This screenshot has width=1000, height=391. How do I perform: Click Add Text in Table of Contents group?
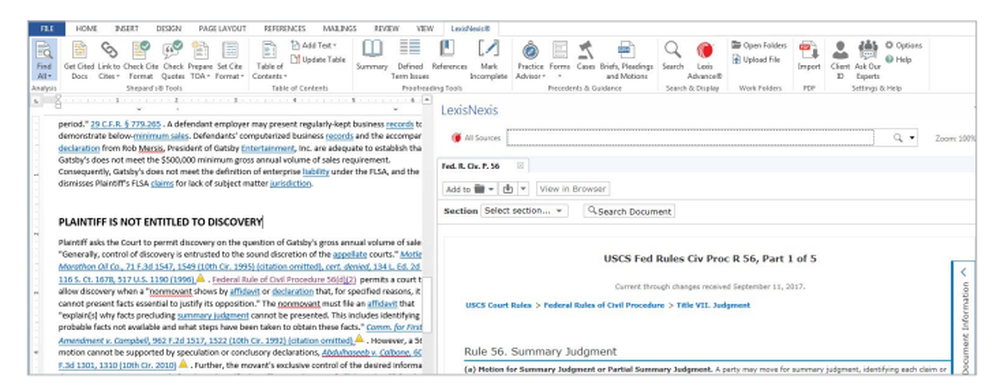313,45
